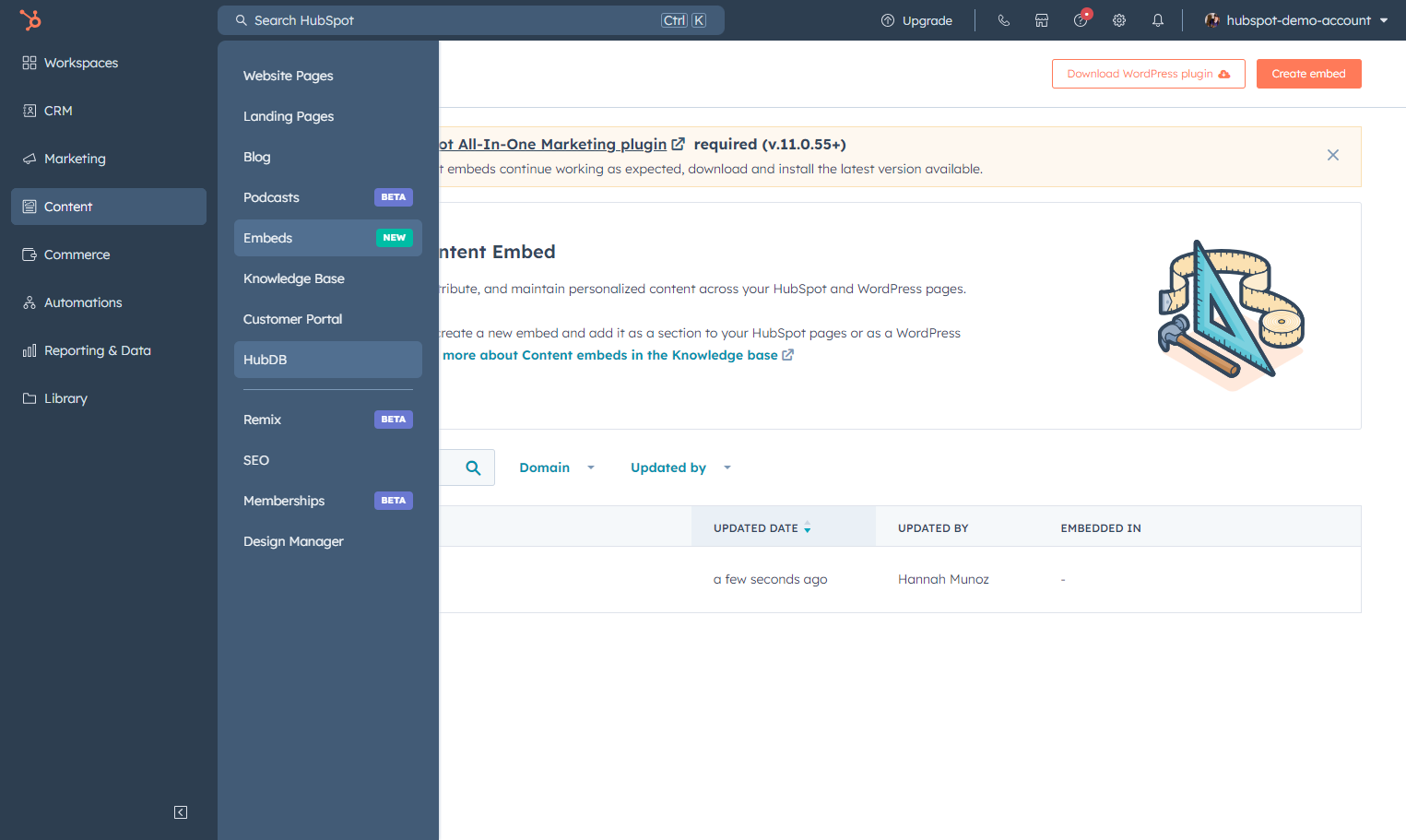Select Website Pages submenu item
The image size is (1406, 840).
(x=328, y=76)
